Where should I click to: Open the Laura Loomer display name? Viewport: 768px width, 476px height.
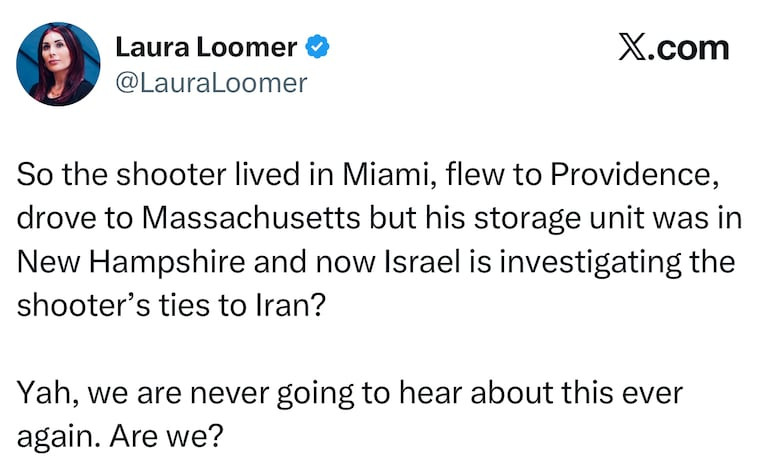(206, 46)
